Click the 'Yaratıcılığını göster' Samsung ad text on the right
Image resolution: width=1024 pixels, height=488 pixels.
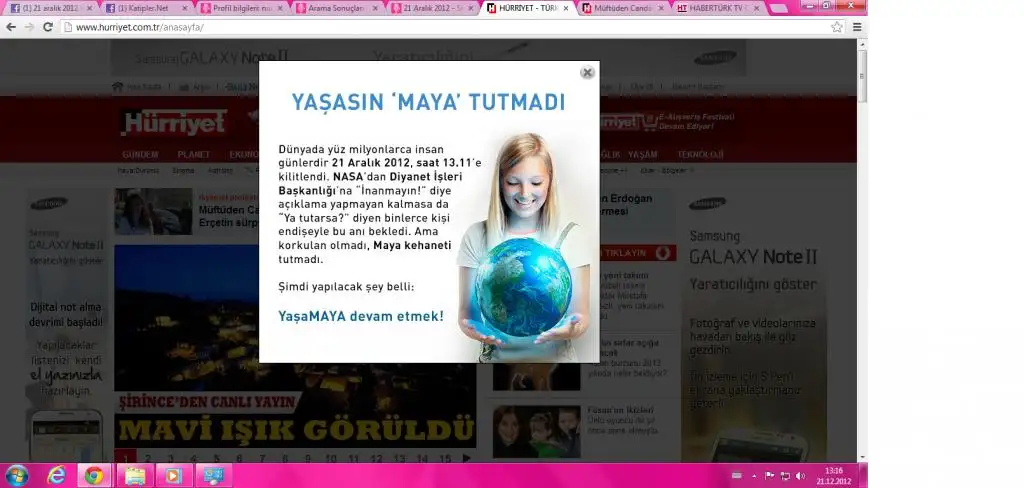click(753, 284)
